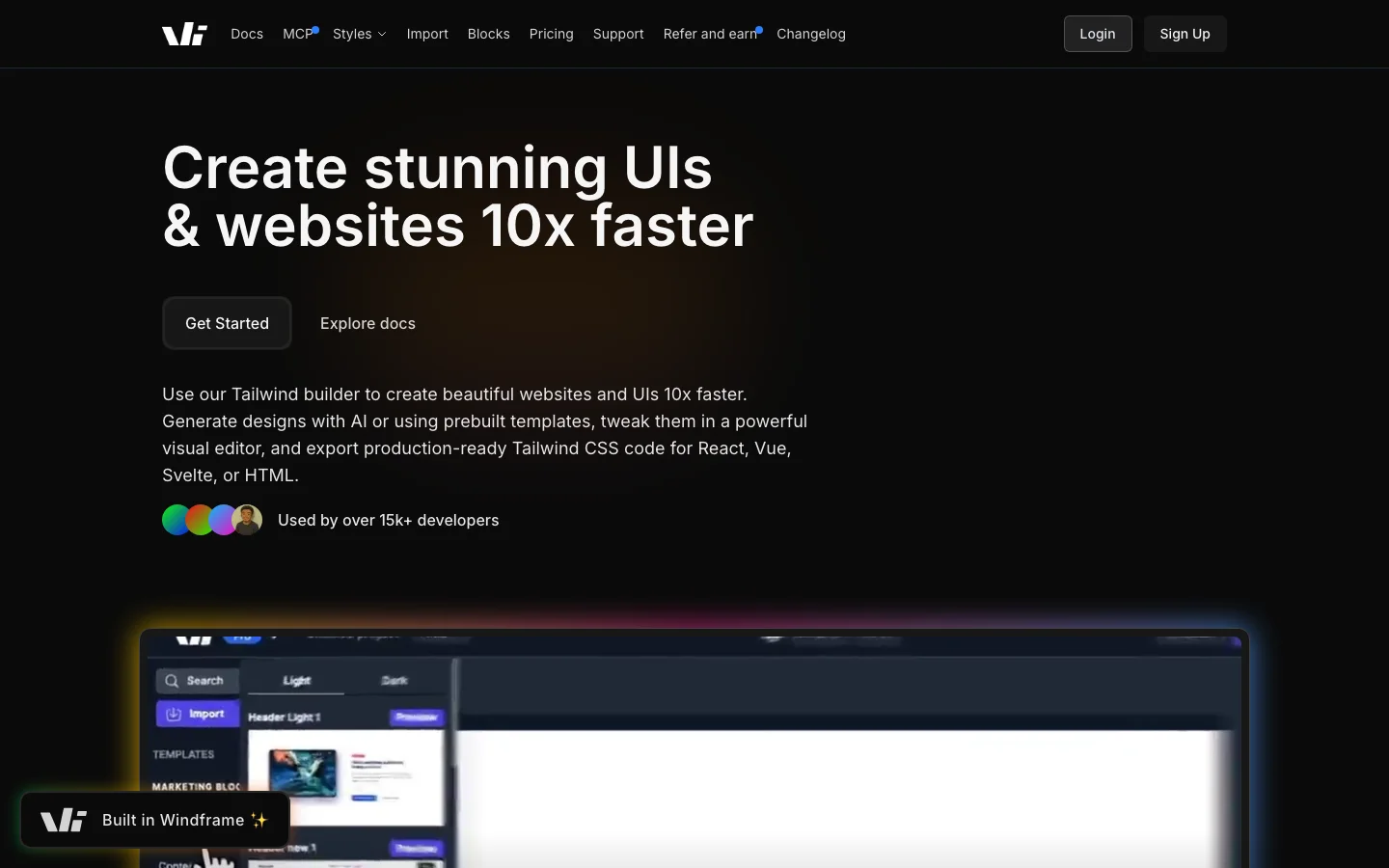Go to the Import page
The height and width of the screenshot is (868, 1389).
point(427,34)
